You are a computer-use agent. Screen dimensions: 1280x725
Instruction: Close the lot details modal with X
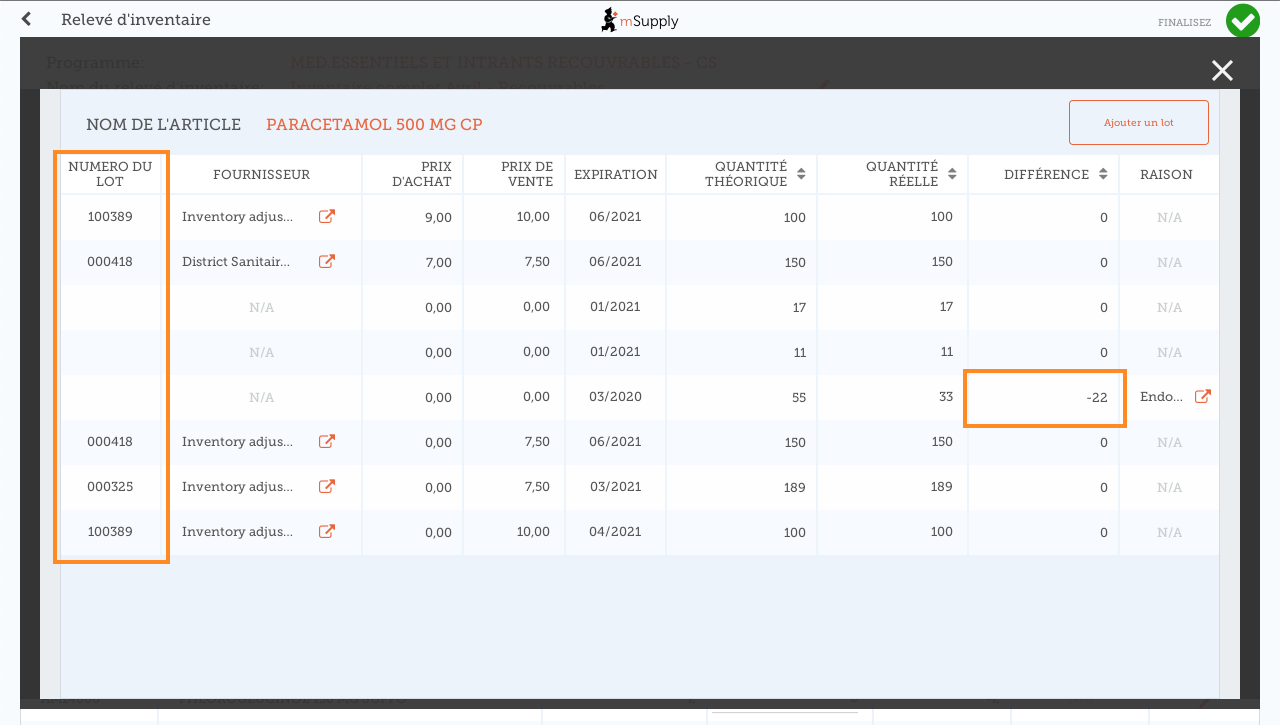[1222, 70]
